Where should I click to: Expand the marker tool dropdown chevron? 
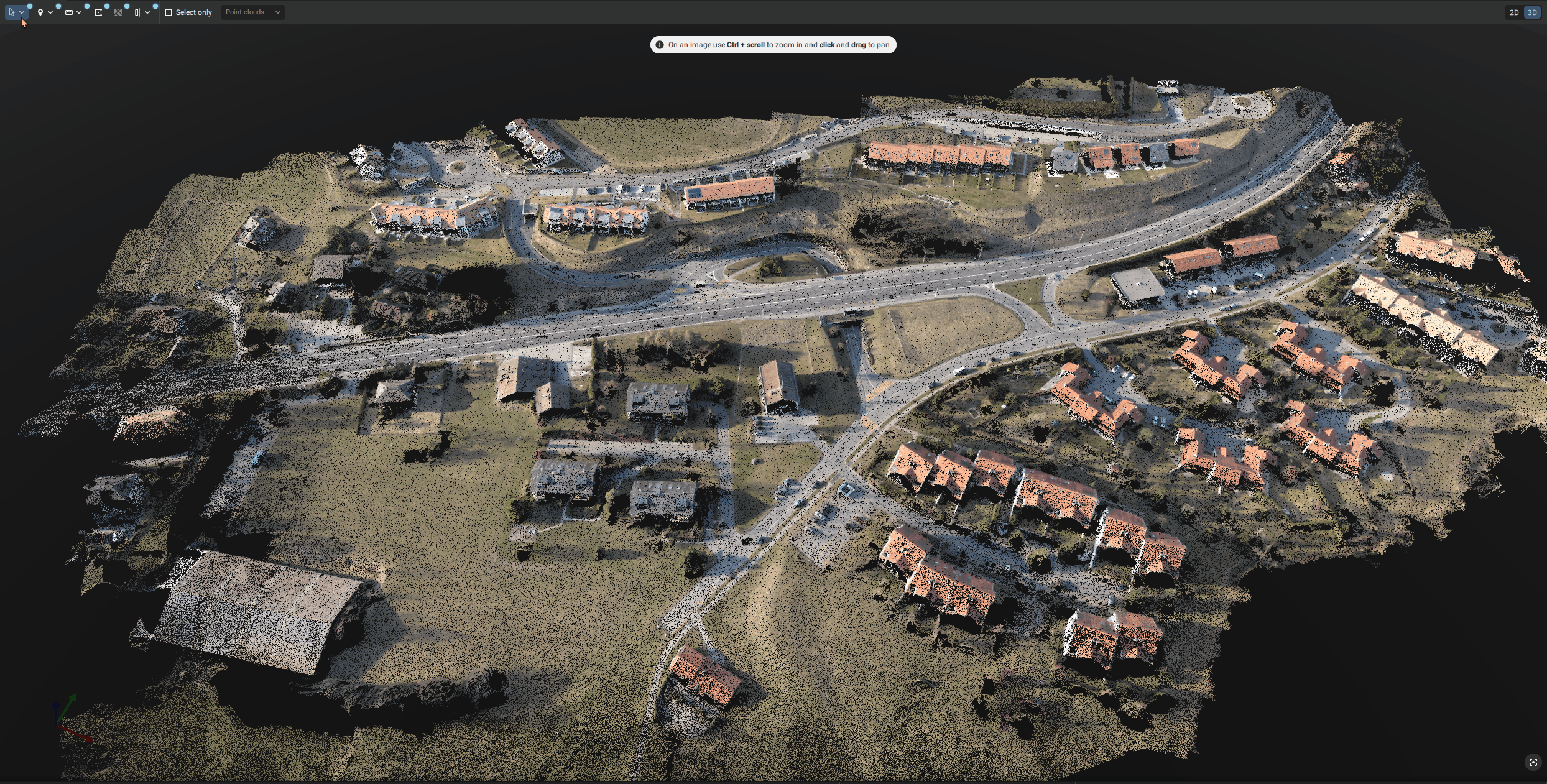[50, 12]
